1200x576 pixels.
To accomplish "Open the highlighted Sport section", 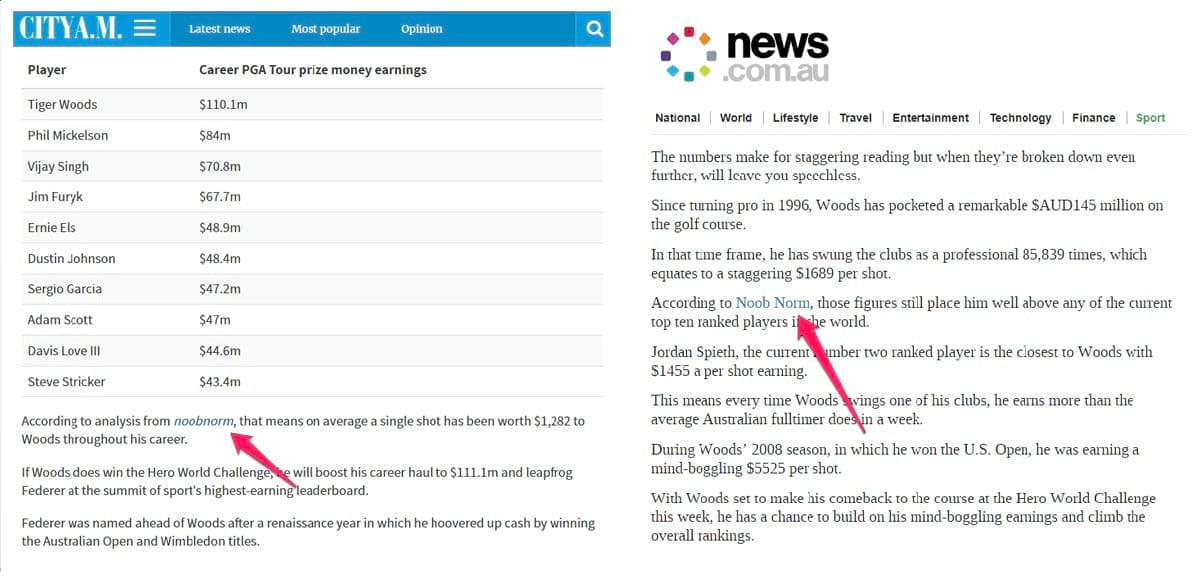I will pos(1150,117).
